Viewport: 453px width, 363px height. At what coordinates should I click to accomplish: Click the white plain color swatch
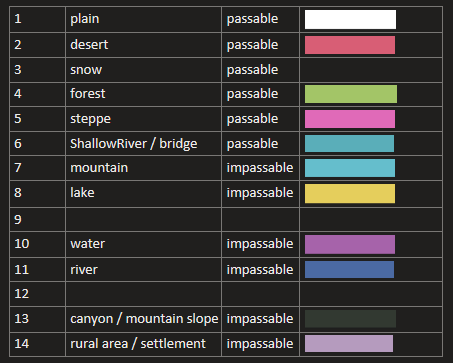(350, 19)
